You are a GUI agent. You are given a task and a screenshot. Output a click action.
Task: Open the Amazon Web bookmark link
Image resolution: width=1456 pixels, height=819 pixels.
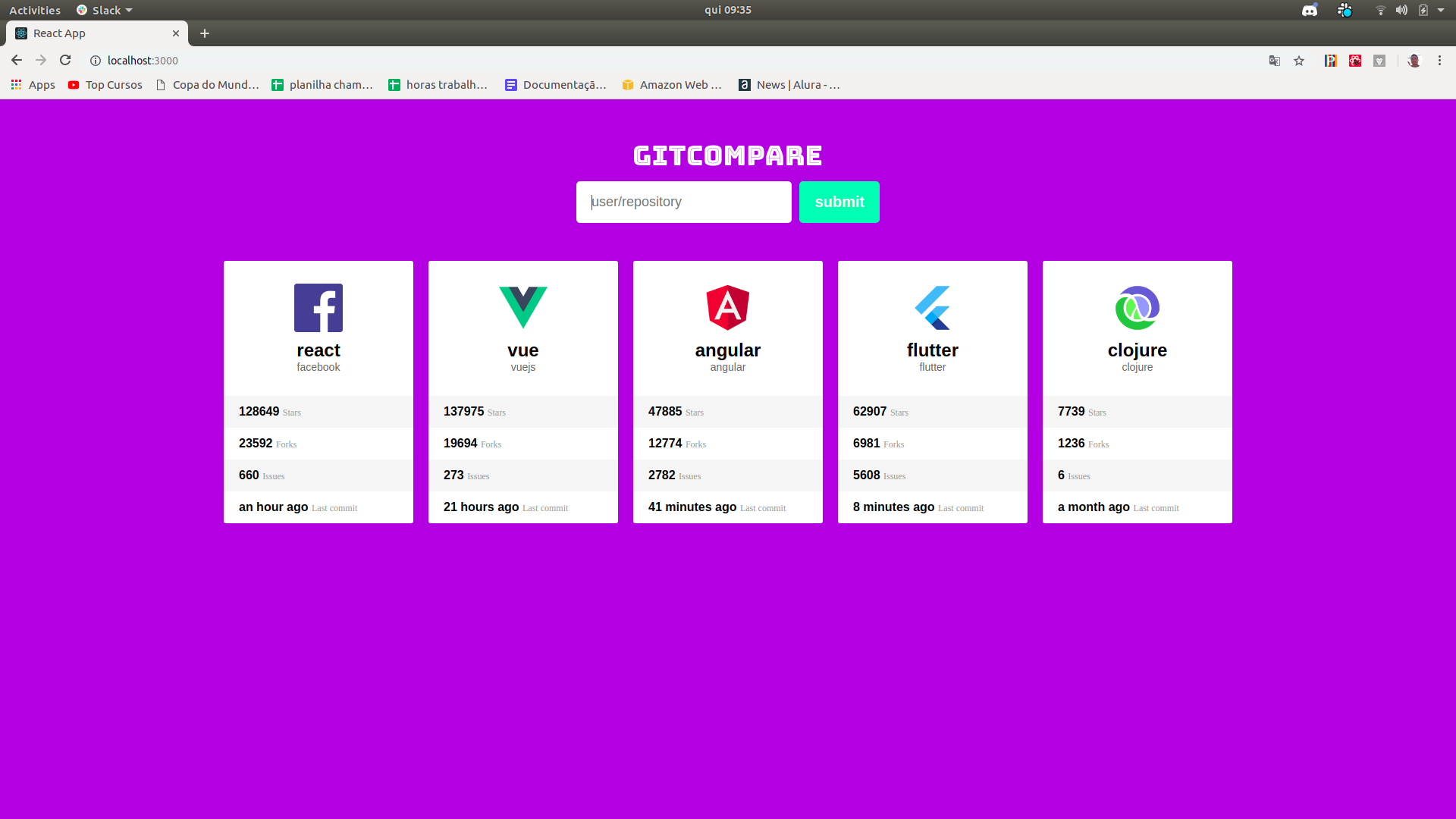pyautogui.click(x=672, y=85)
